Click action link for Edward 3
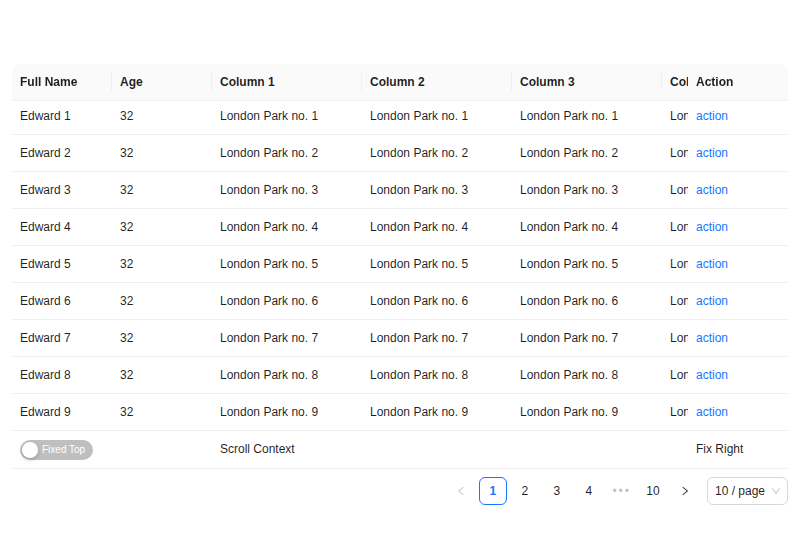Screen dimensions: 800x537 pyautogui.click(x=712, y=190)
